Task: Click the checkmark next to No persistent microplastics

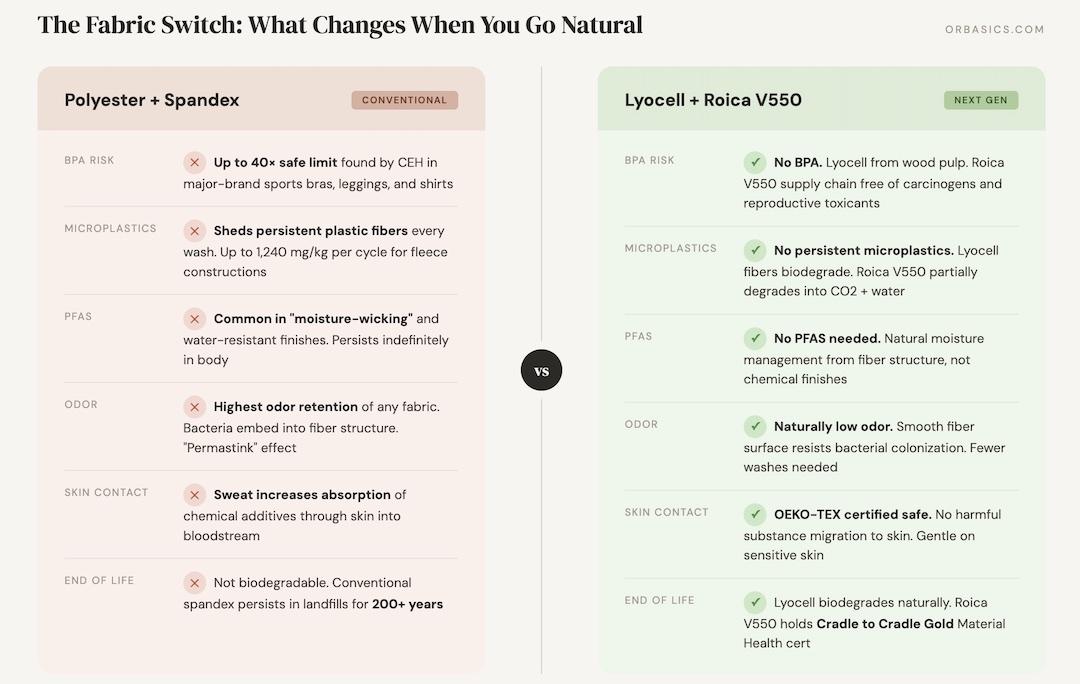Action: tap(755, 250)
